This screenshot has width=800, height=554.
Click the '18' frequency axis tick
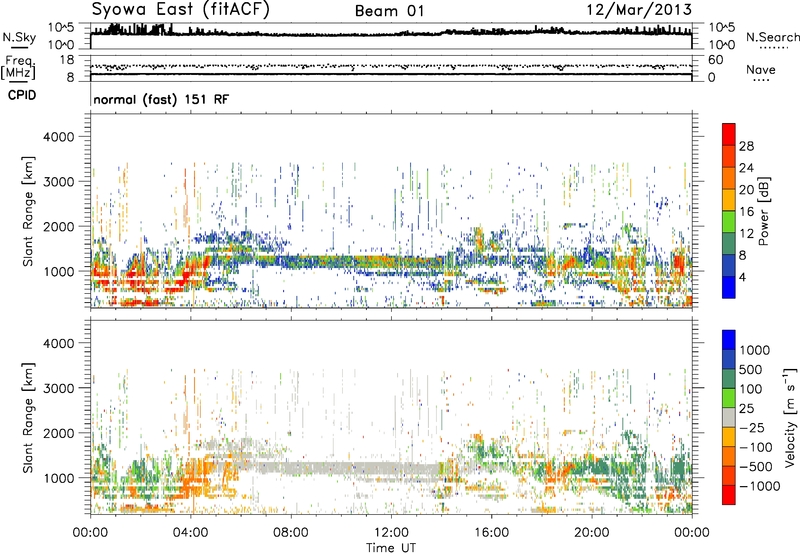(67, 60)
